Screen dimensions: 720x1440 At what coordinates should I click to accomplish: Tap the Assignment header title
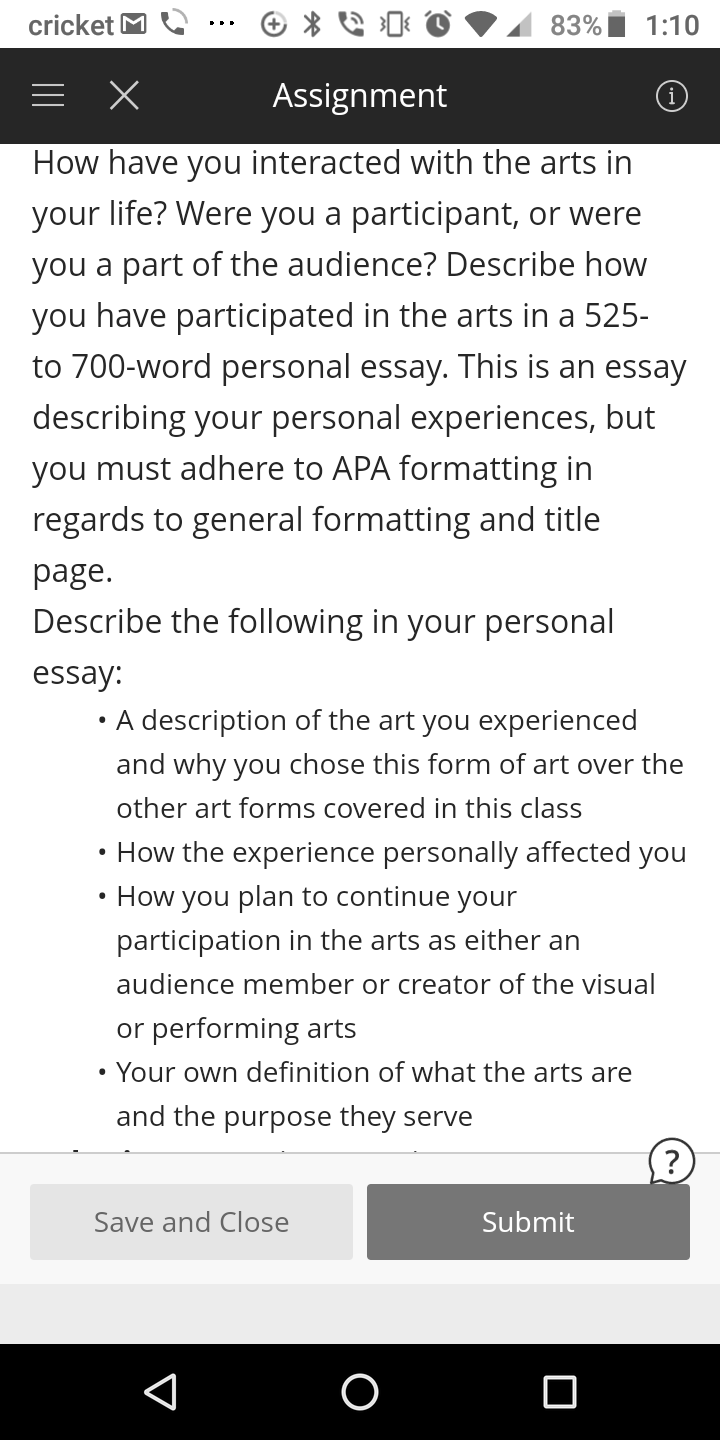(360, 96)
